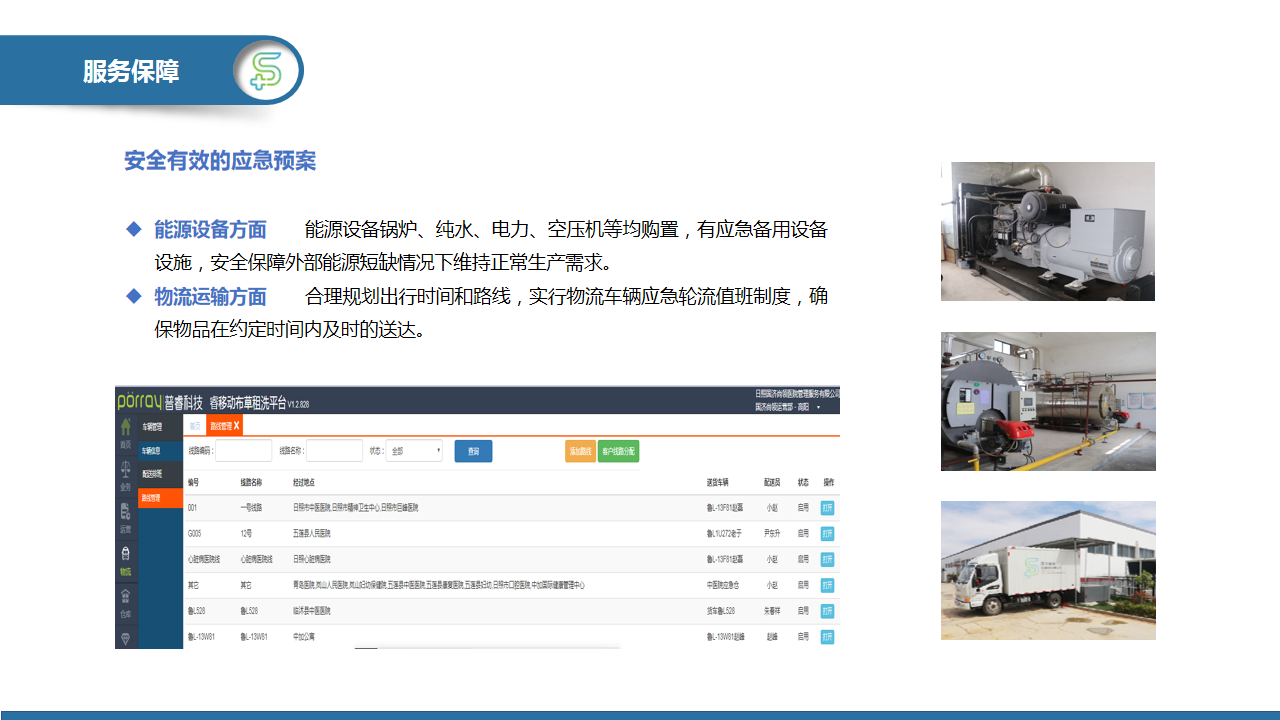Click 打开 button for route 001
The height and width of the screenshot is (720, 1280).
pos(827,507)
